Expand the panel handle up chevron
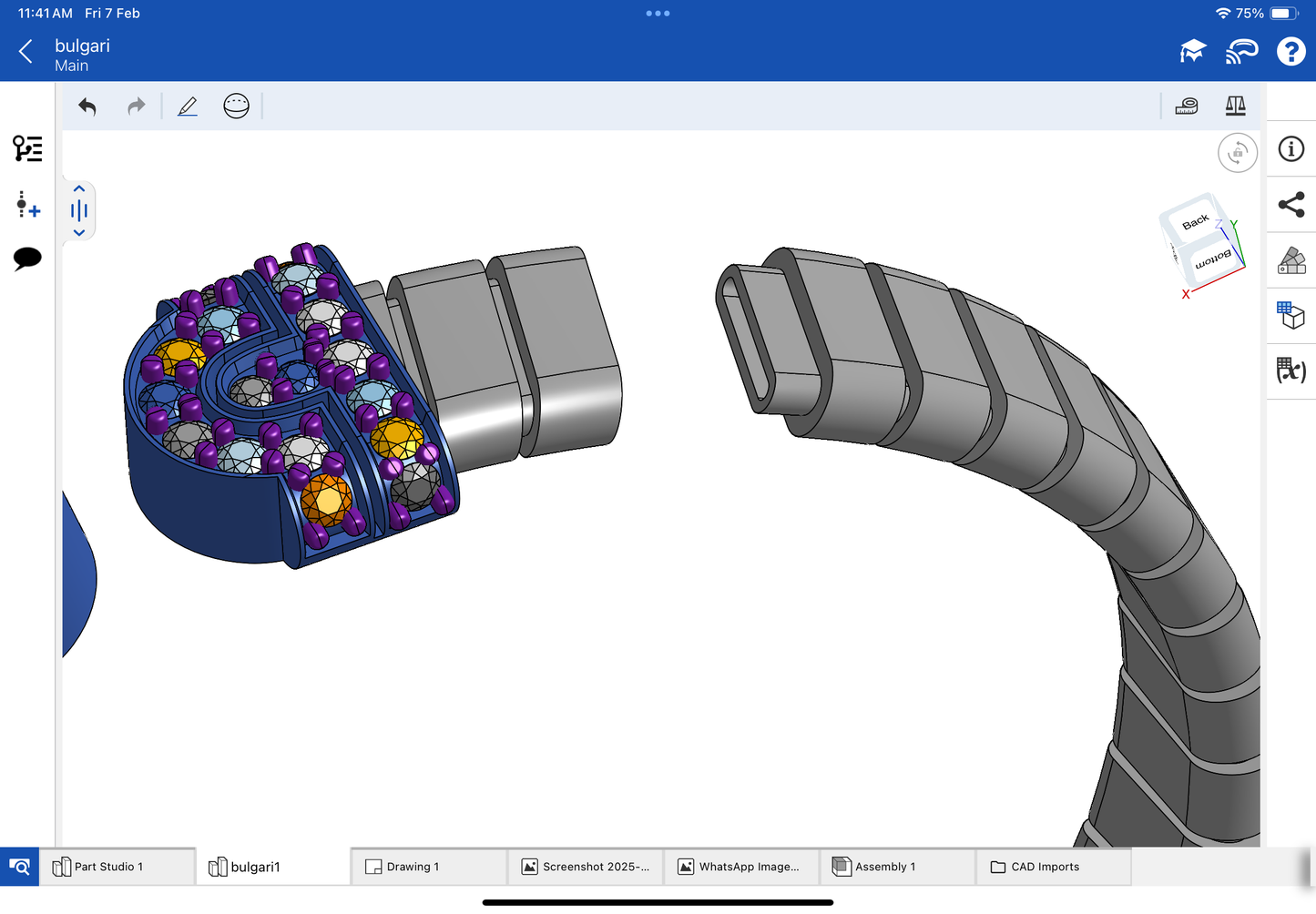The height and width of the screenshot is (914, 1316). click(x=79, y=189)
